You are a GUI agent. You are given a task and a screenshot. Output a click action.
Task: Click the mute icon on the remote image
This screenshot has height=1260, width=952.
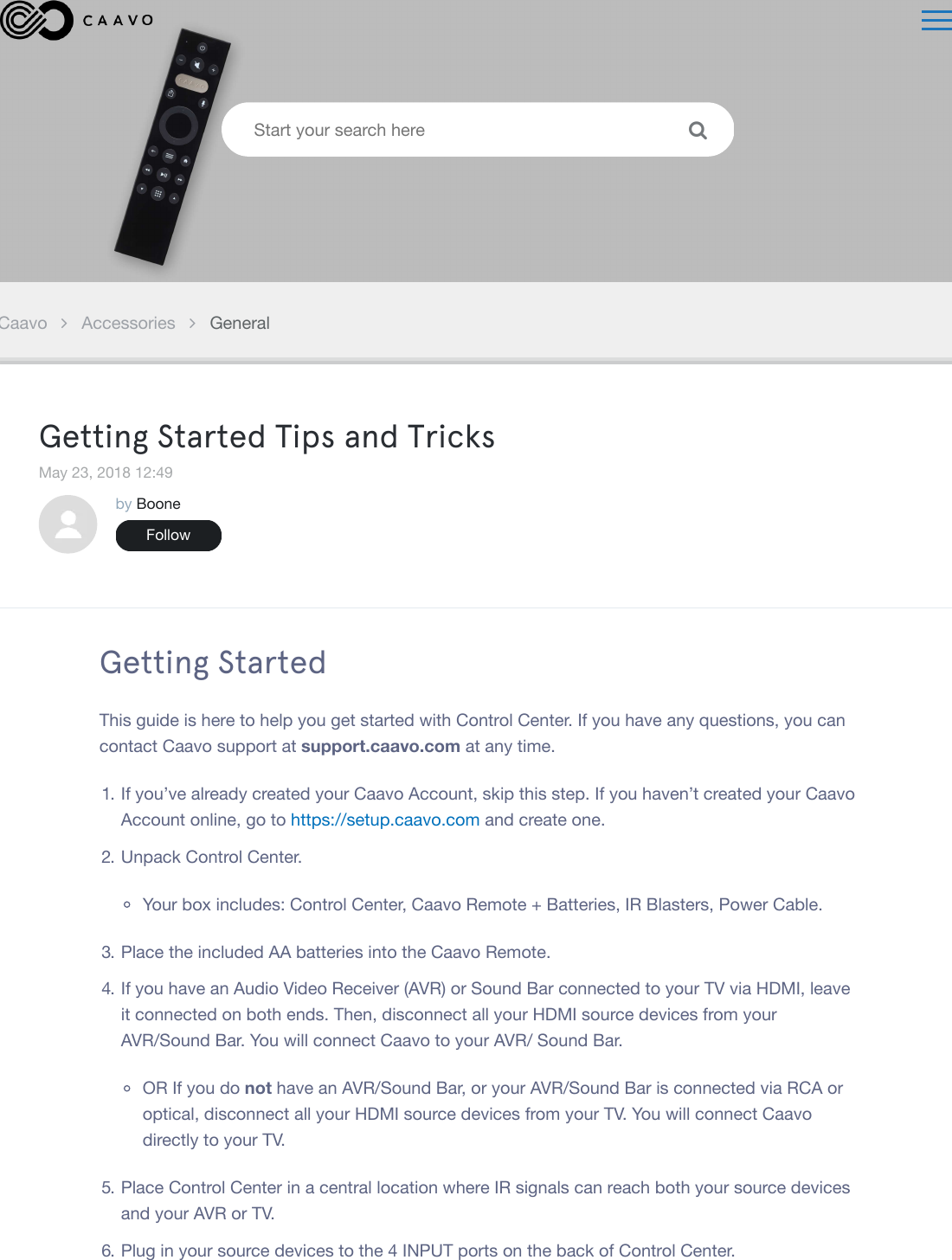click(x=197, y=65)
